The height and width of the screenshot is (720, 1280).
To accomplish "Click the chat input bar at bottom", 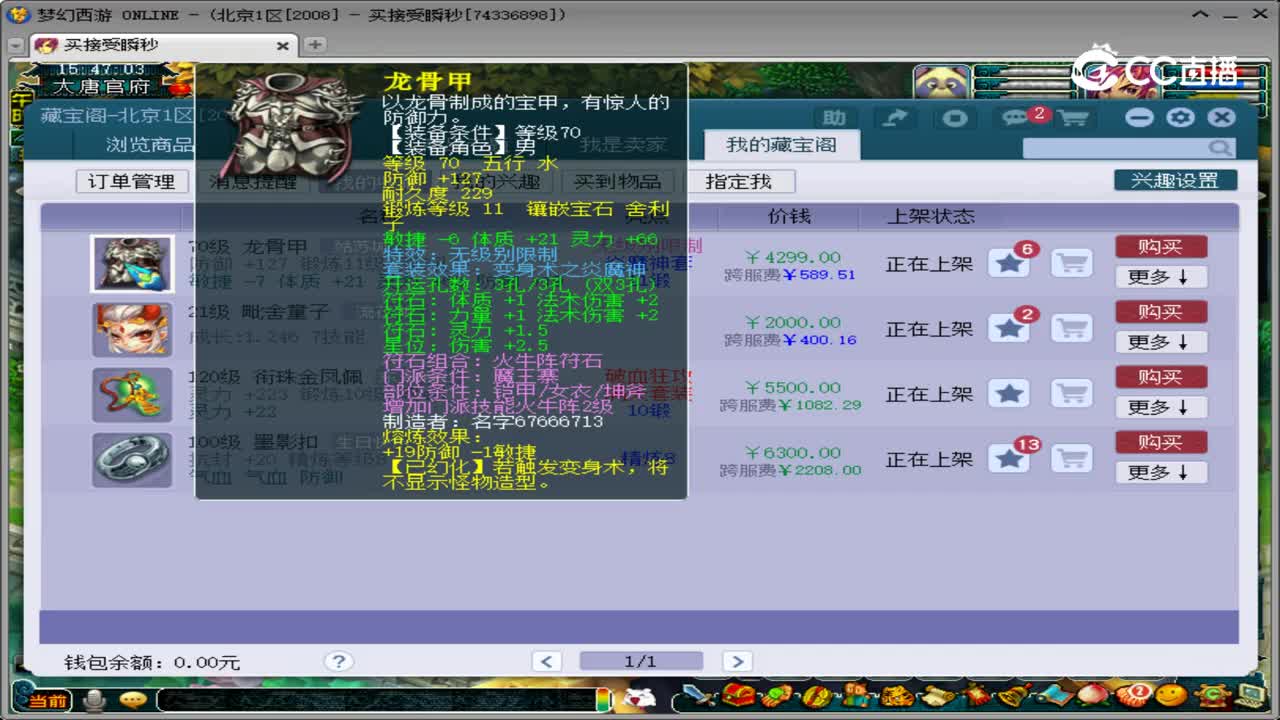I will pyautogui.click(x=376, y=699).
